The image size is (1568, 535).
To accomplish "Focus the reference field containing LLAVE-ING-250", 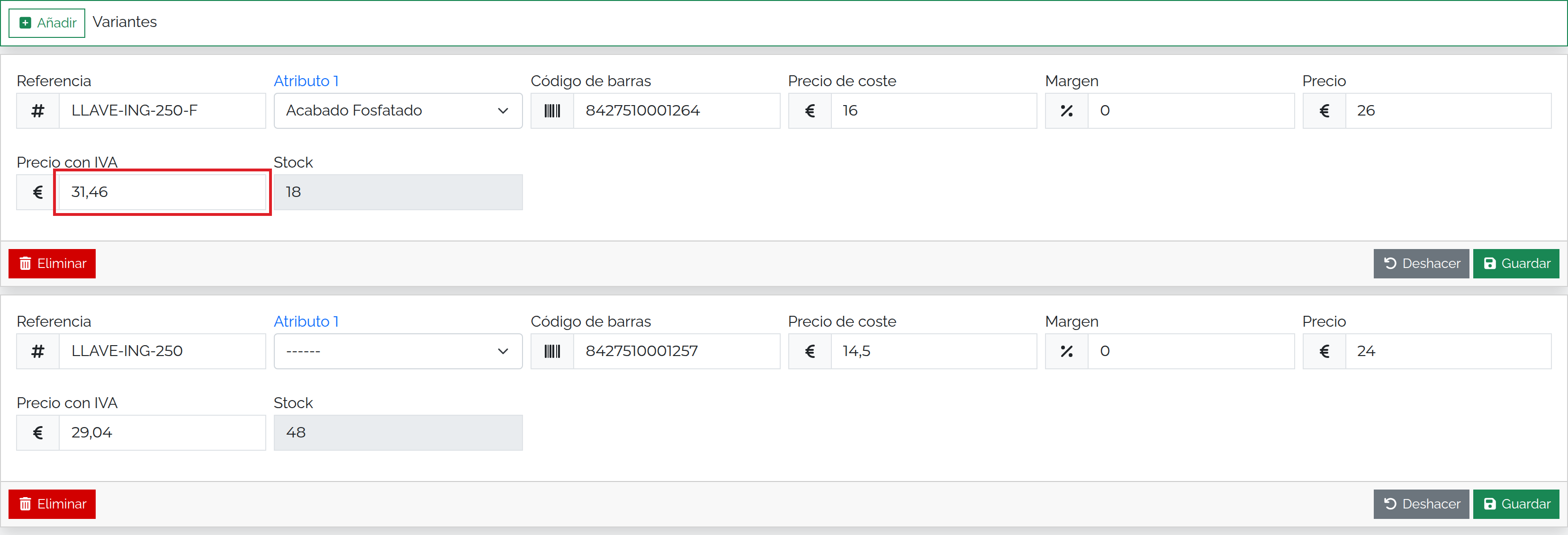I will pyautogui.click(x=162, y=351).
